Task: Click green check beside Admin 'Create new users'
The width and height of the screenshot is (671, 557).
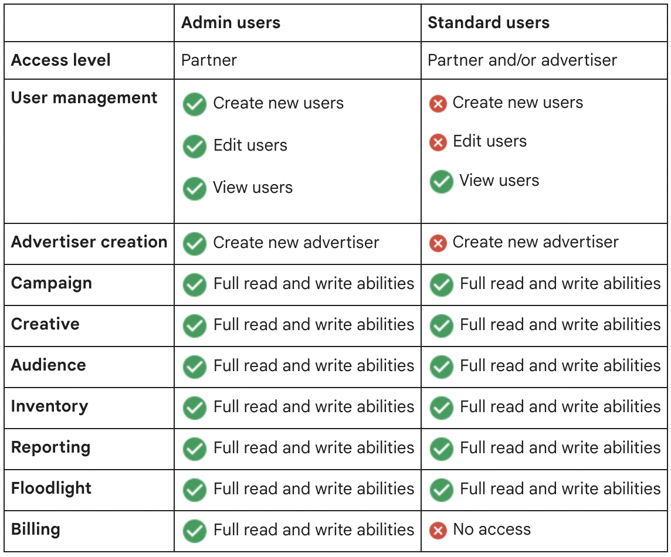Action: pos(195,103)
